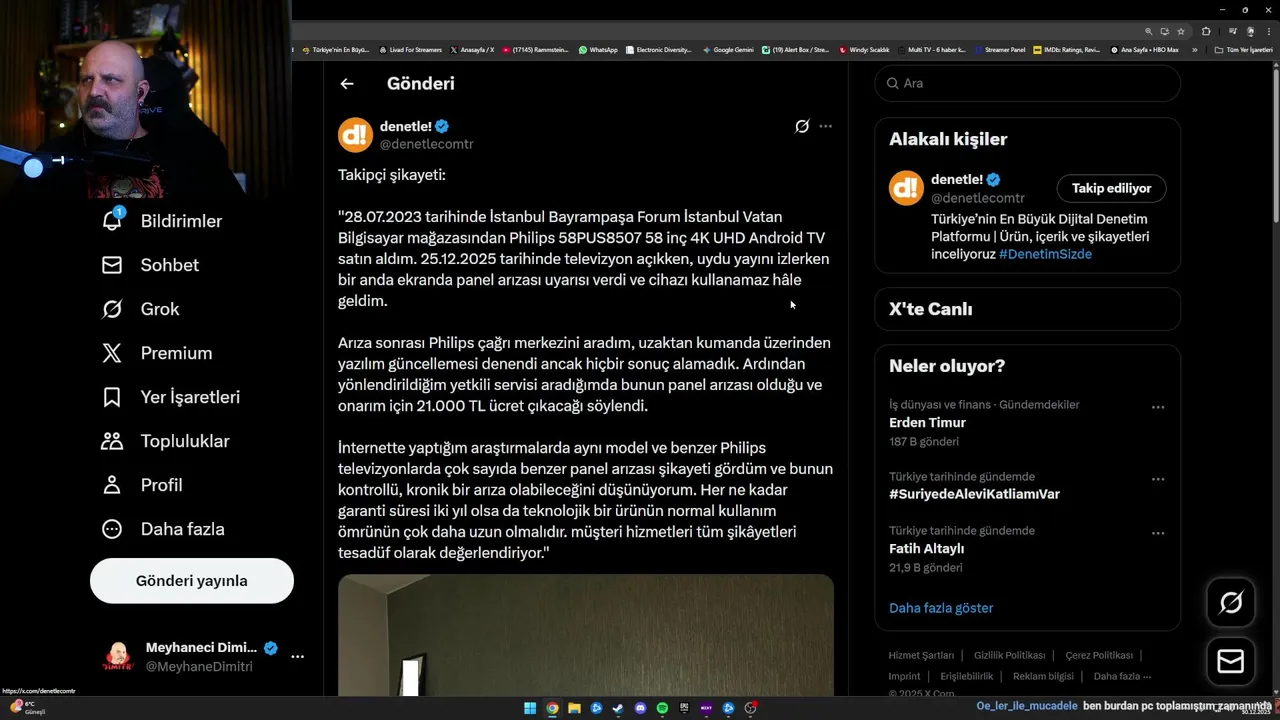Screen dimensions: 1280x720
Task: Open #SuriyedeAleviKatliamıVar trend
Action: (x=974, y=494)
